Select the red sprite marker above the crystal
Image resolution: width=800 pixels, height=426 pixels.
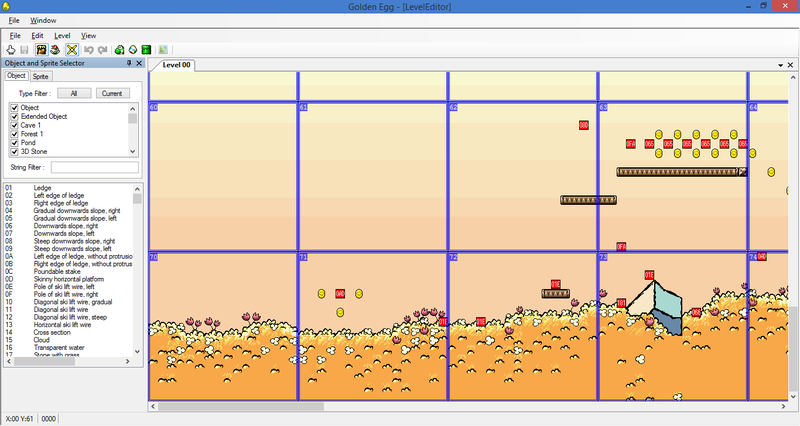pyautogui.click(x=649, y=275)
